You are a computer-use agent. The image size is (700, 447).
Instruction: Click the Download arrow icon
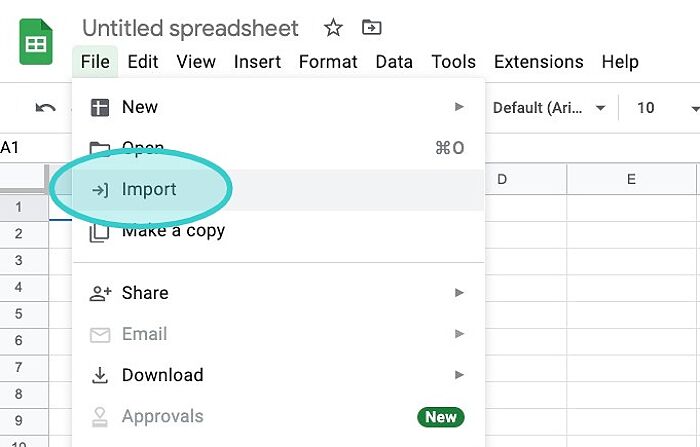click(x=100, y=375)
